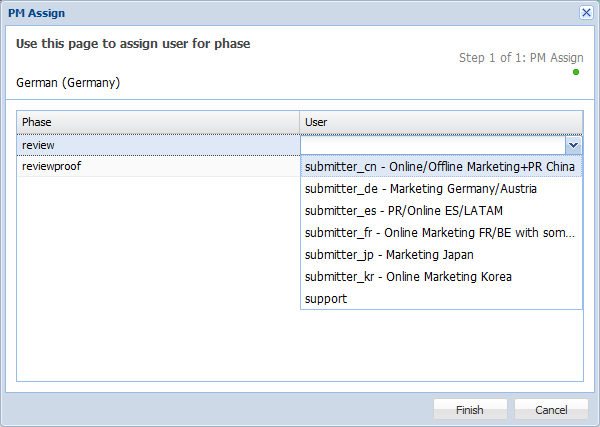Click the German (Germany) language label

[68, 83]
